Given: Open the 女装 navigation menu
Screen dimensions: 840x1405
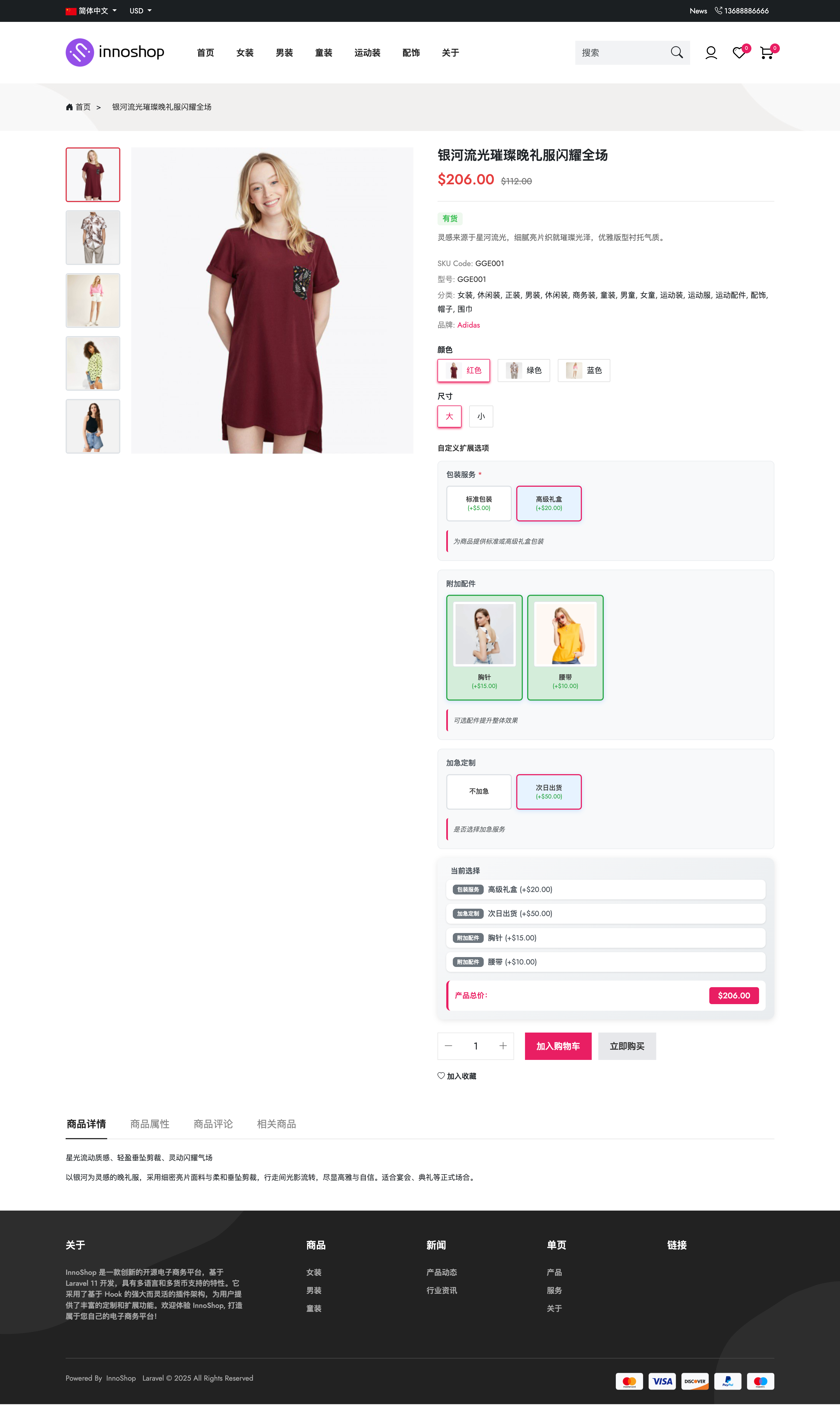Looking at the screenshot, I should [245, 53].
